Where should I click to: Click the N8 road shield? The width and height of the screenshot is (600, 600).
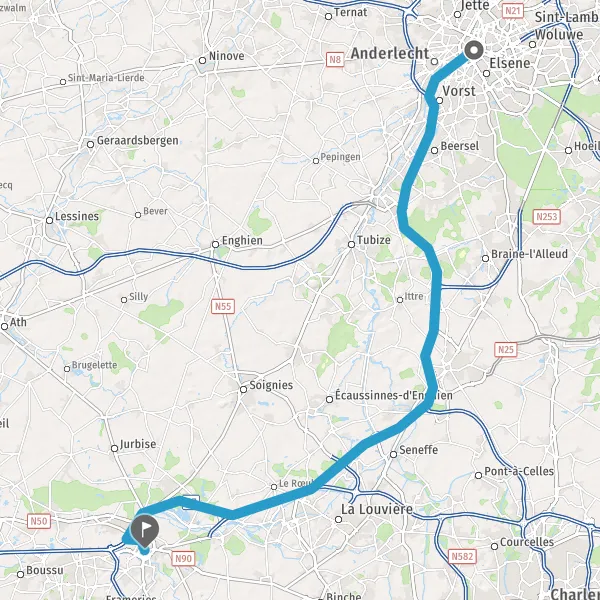point(335,60)
